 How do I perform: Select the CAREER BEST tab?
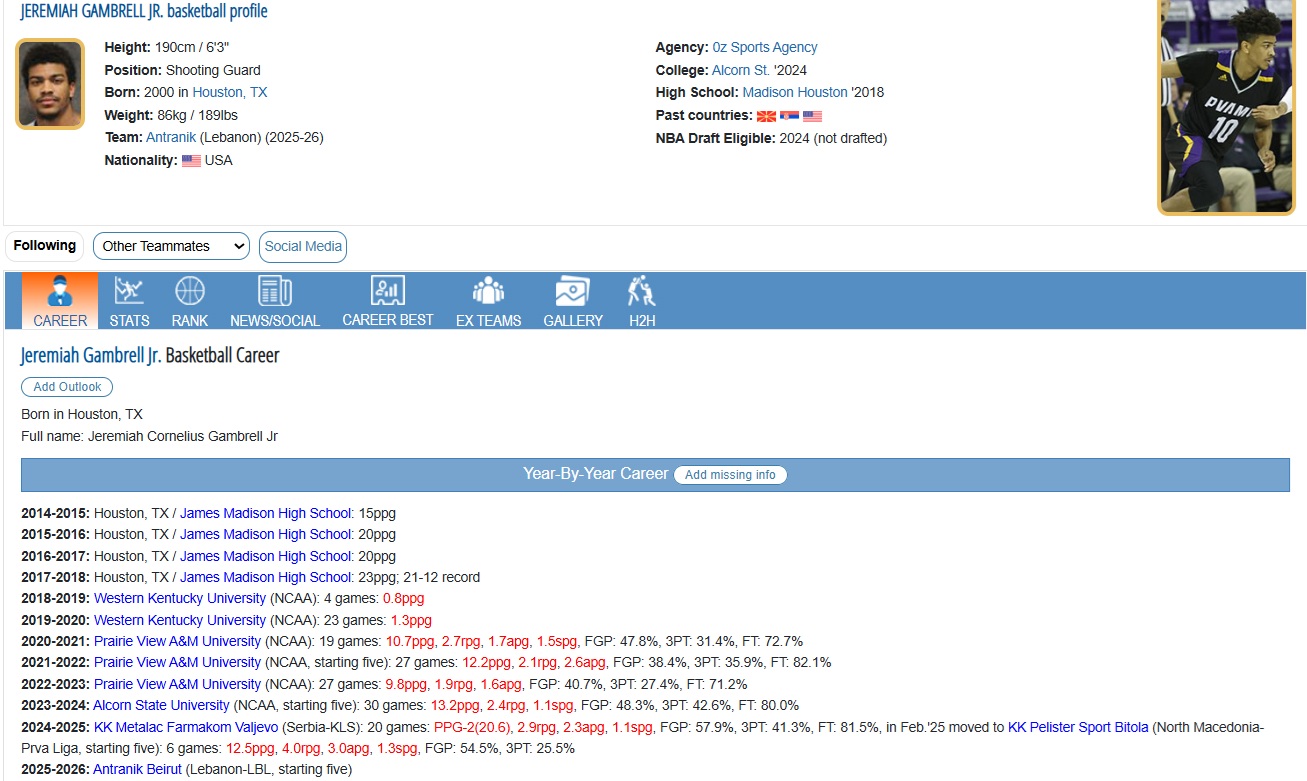coord(388,301)
